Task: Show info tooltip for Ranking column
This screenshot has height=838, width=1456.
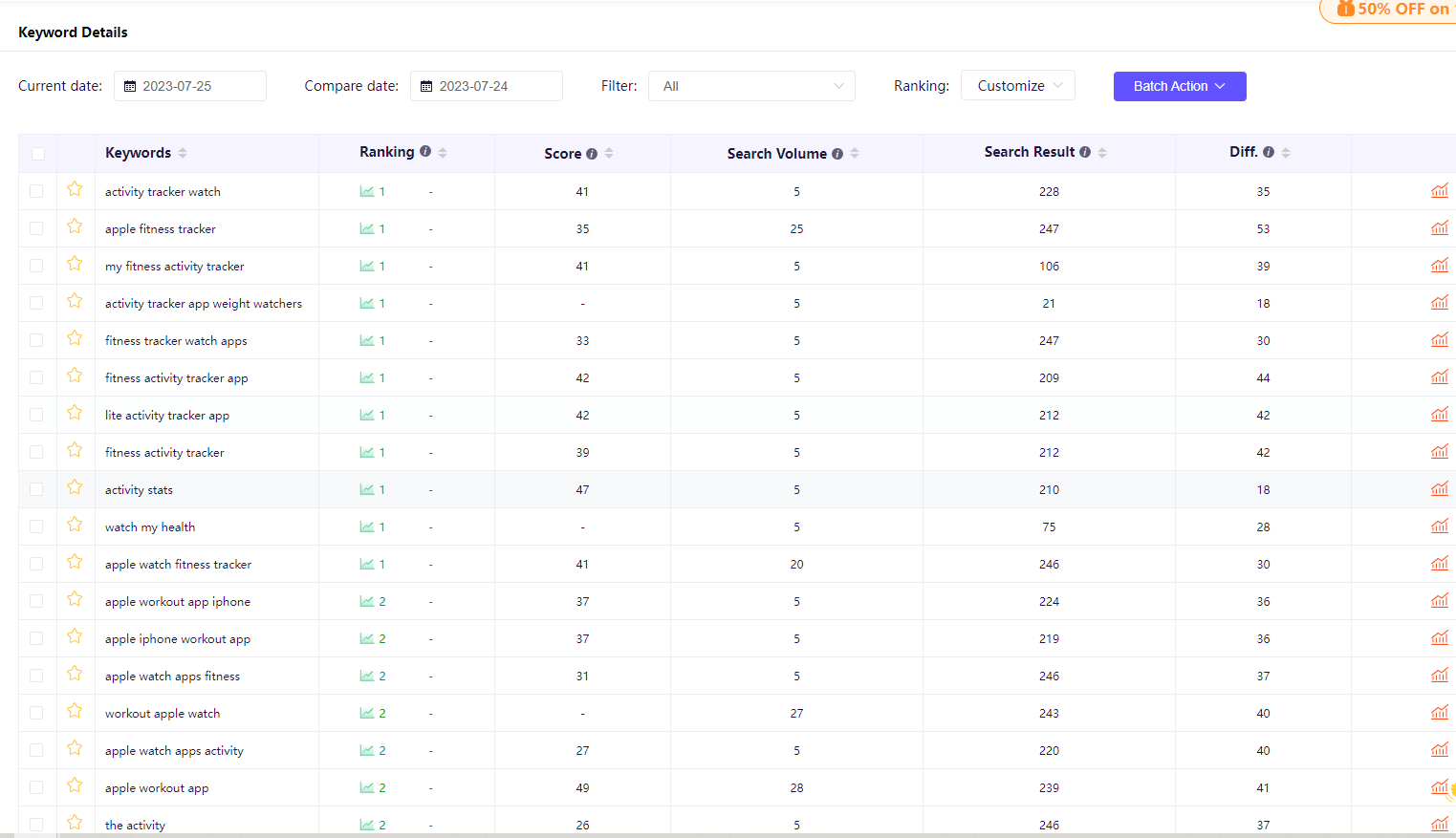Action: click(x=425, y=151)
